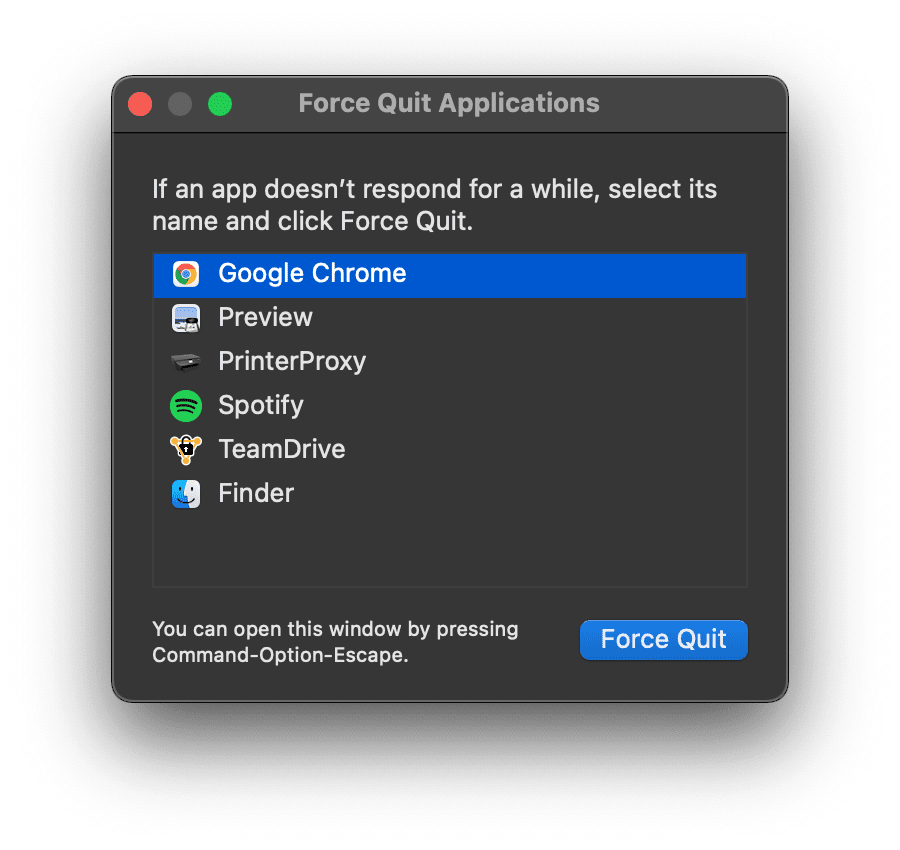Viewport: 900px width, 850px height.
Task: Click the PrinterProxy icon
Action: coord(186,361)
